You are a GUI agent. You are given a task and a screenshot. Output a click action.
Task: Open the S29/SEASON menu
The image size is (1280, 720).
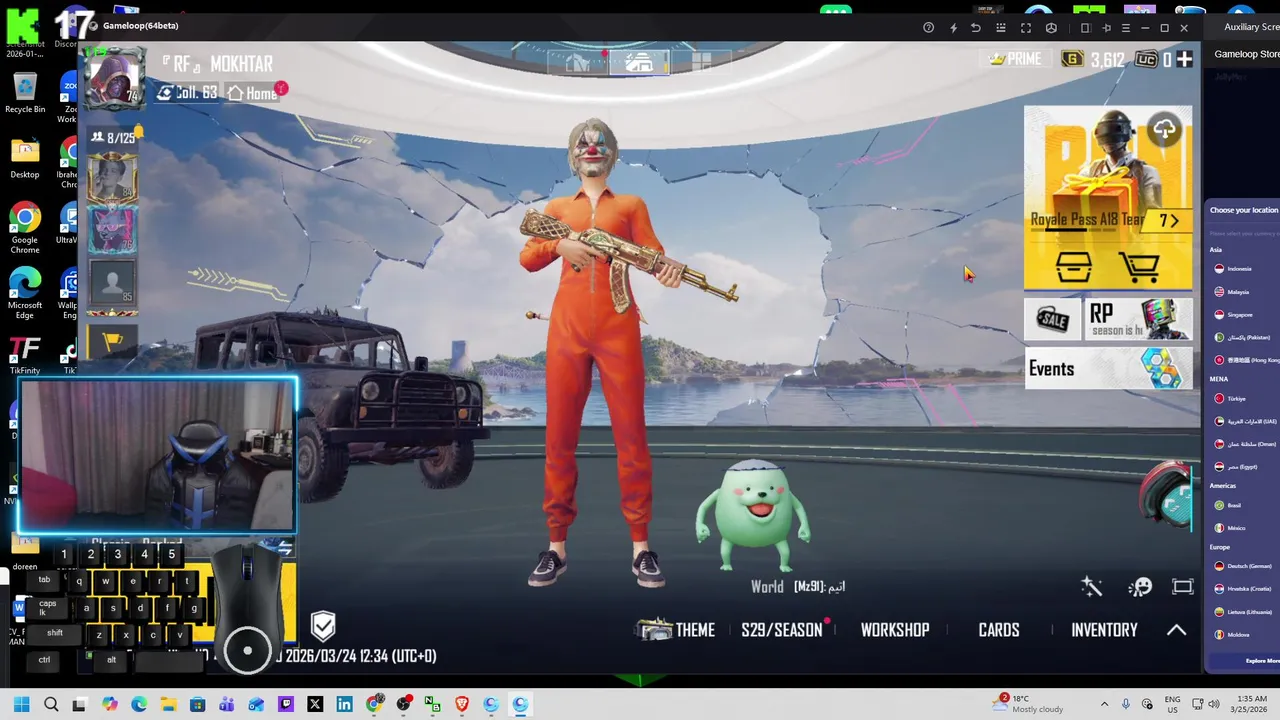point(783,630)
